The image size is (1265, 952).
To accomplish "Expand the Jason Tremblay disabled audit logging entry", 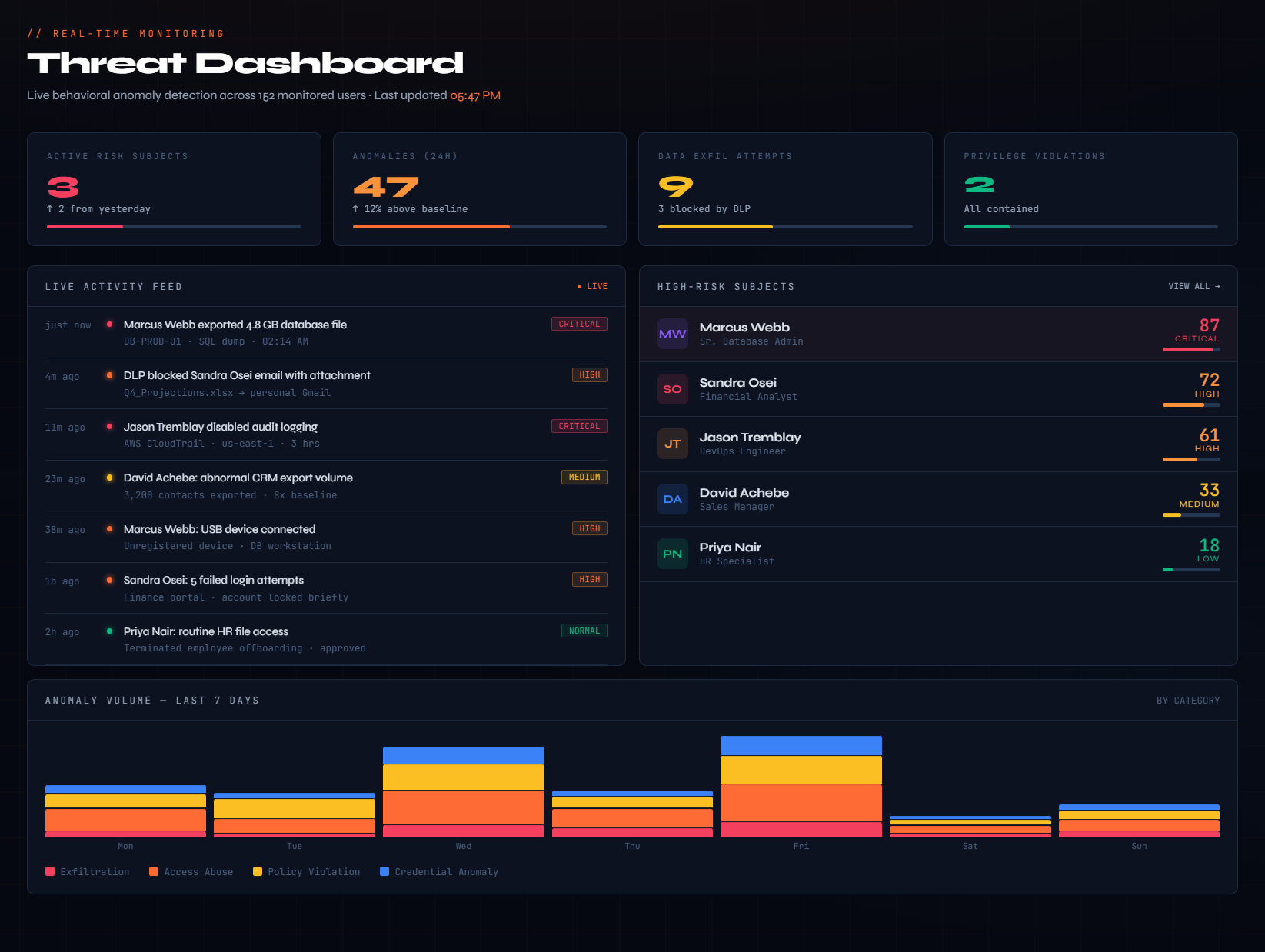I will click(x=221, y=427).
